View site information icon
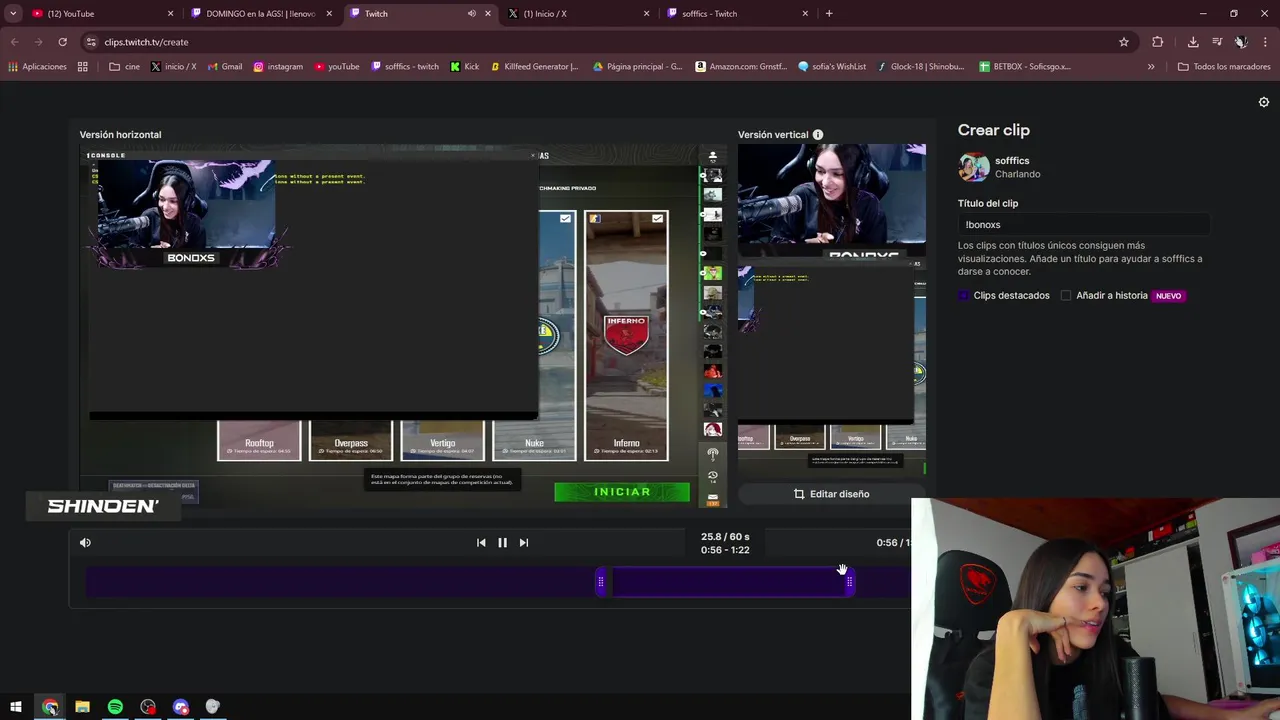 tap(91, 42)
